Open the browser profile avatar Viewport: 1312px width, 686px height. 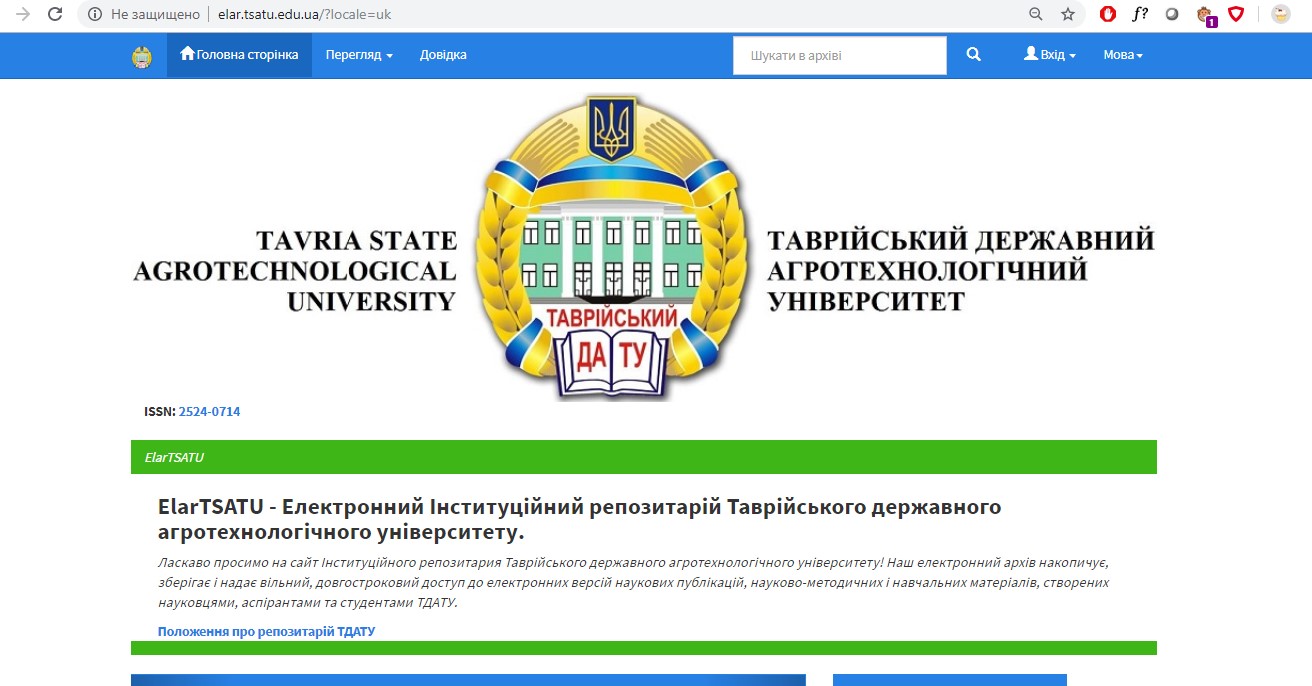[x=1280, y=14]
